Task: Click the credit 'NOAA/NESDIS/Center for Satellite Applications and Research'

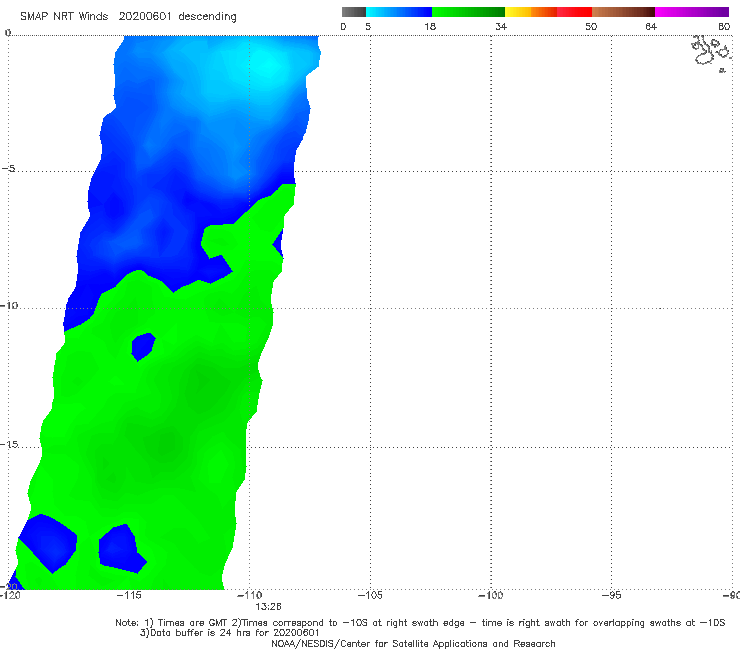Action: point(413,643)
